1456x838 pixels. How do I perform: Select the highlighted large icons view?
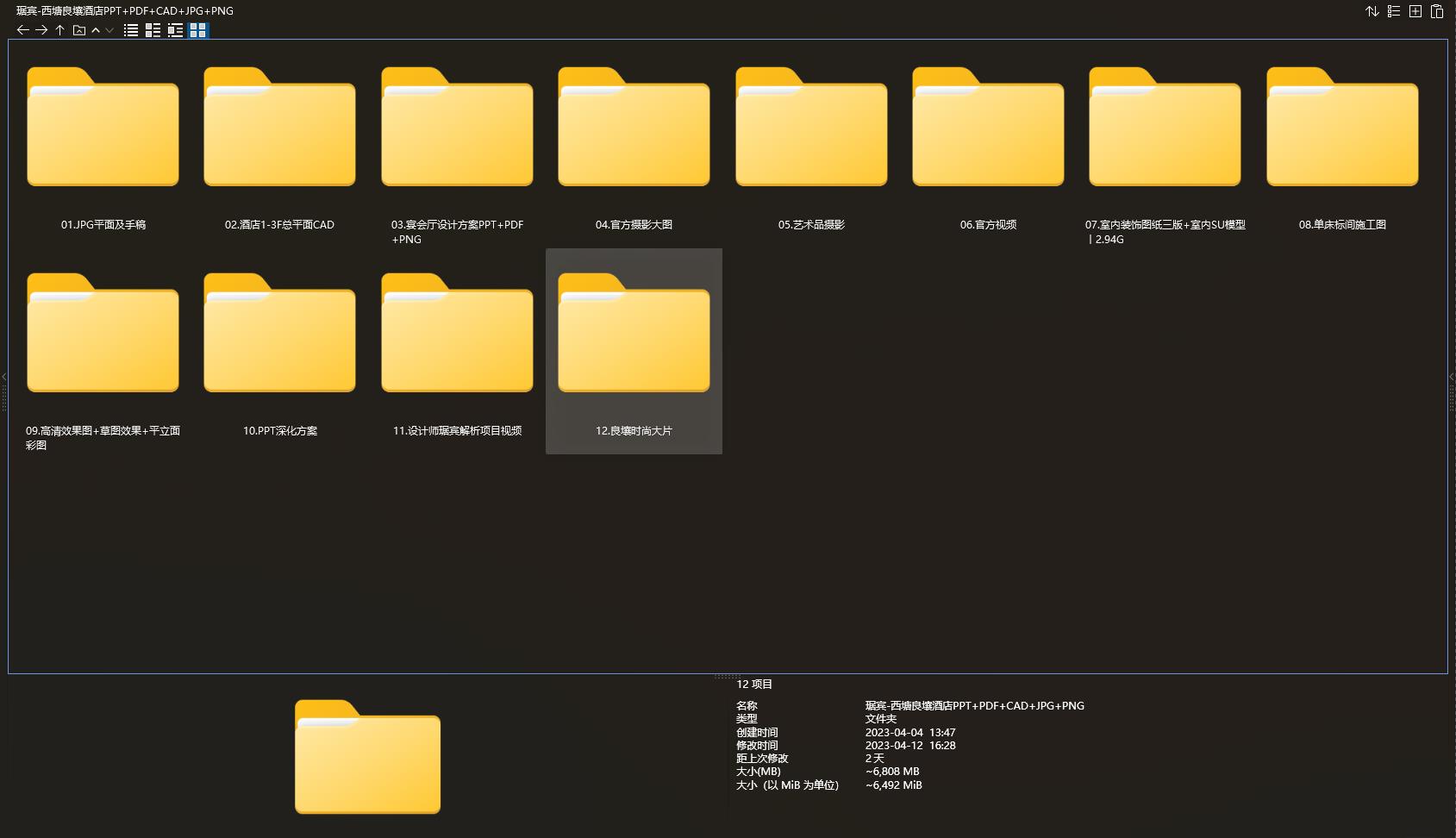coord(197,30)
